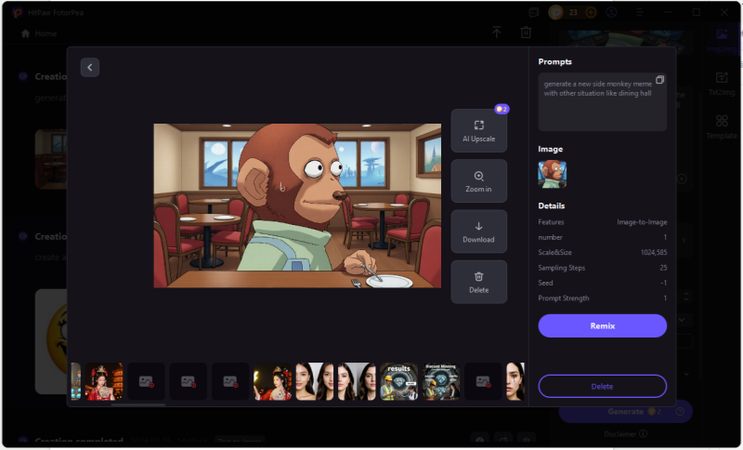The image size is (743, 450).
Task: Select first failed-image placeholder thumbnail
Action: click(146, 382)
